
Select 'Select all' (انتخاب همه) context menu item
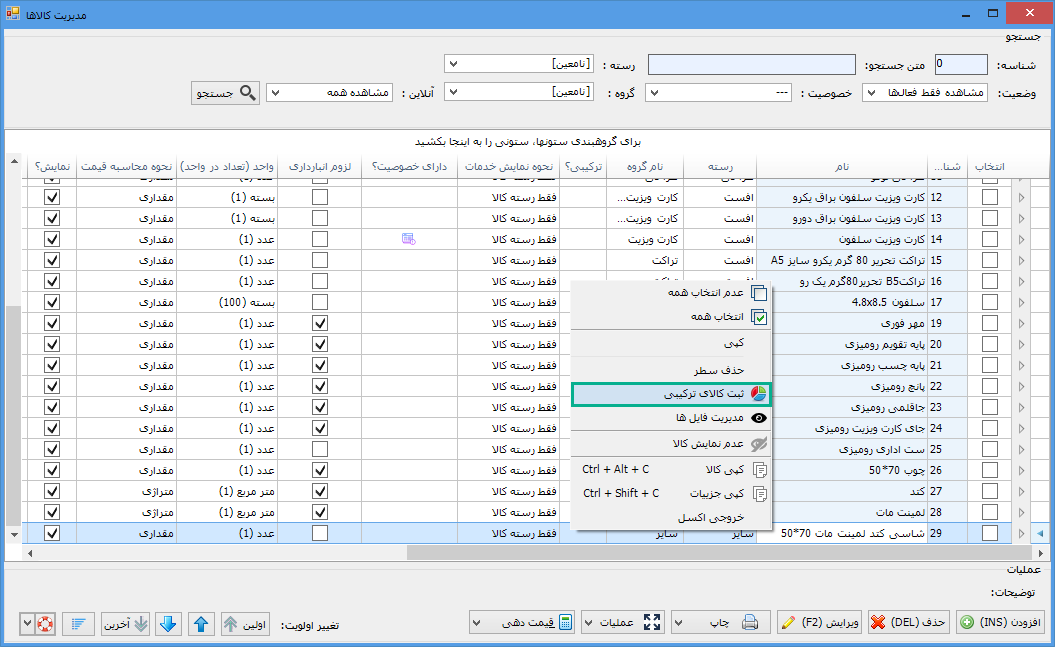coord(671,317)
